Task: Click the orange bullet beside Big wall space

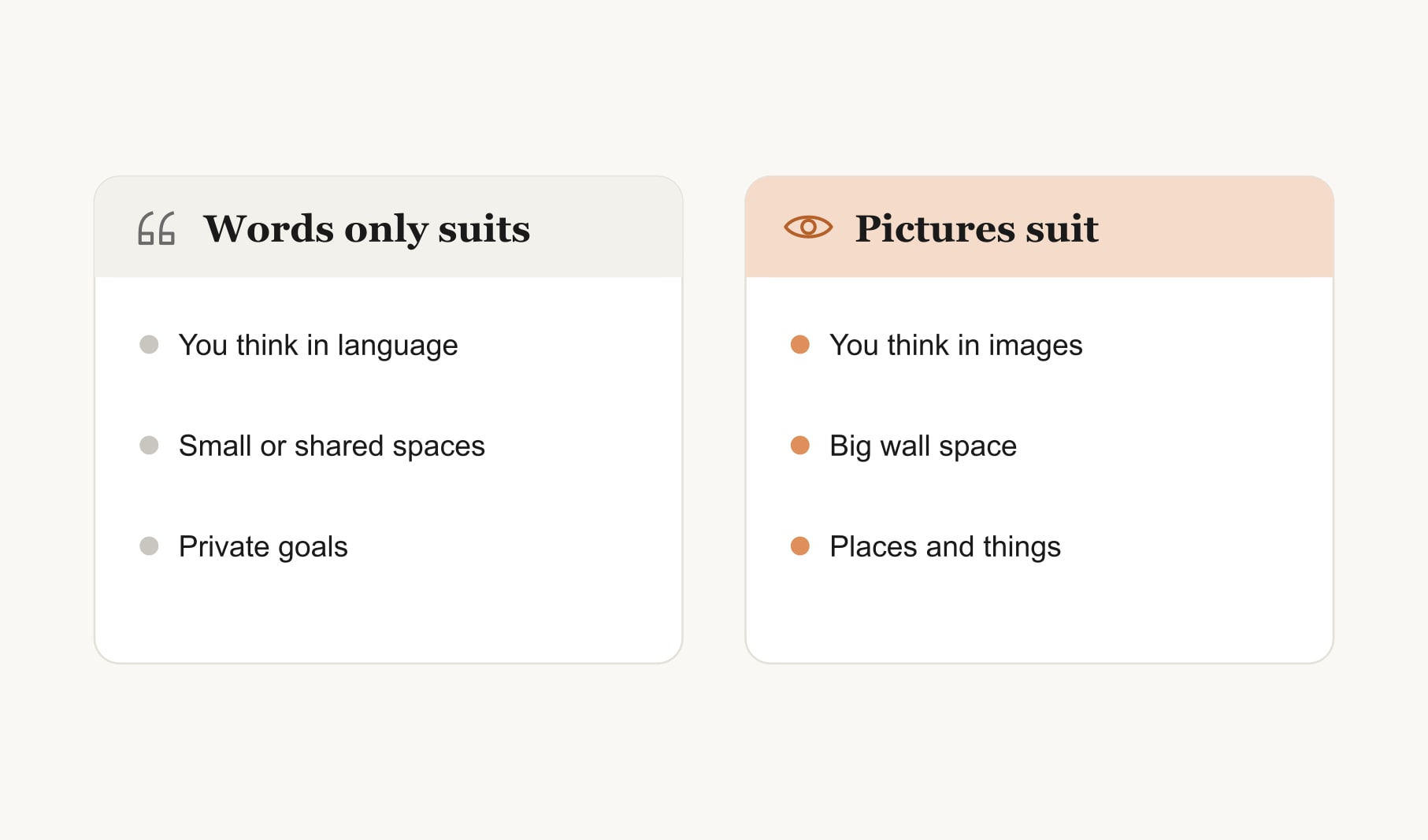Action: point(800,446)
